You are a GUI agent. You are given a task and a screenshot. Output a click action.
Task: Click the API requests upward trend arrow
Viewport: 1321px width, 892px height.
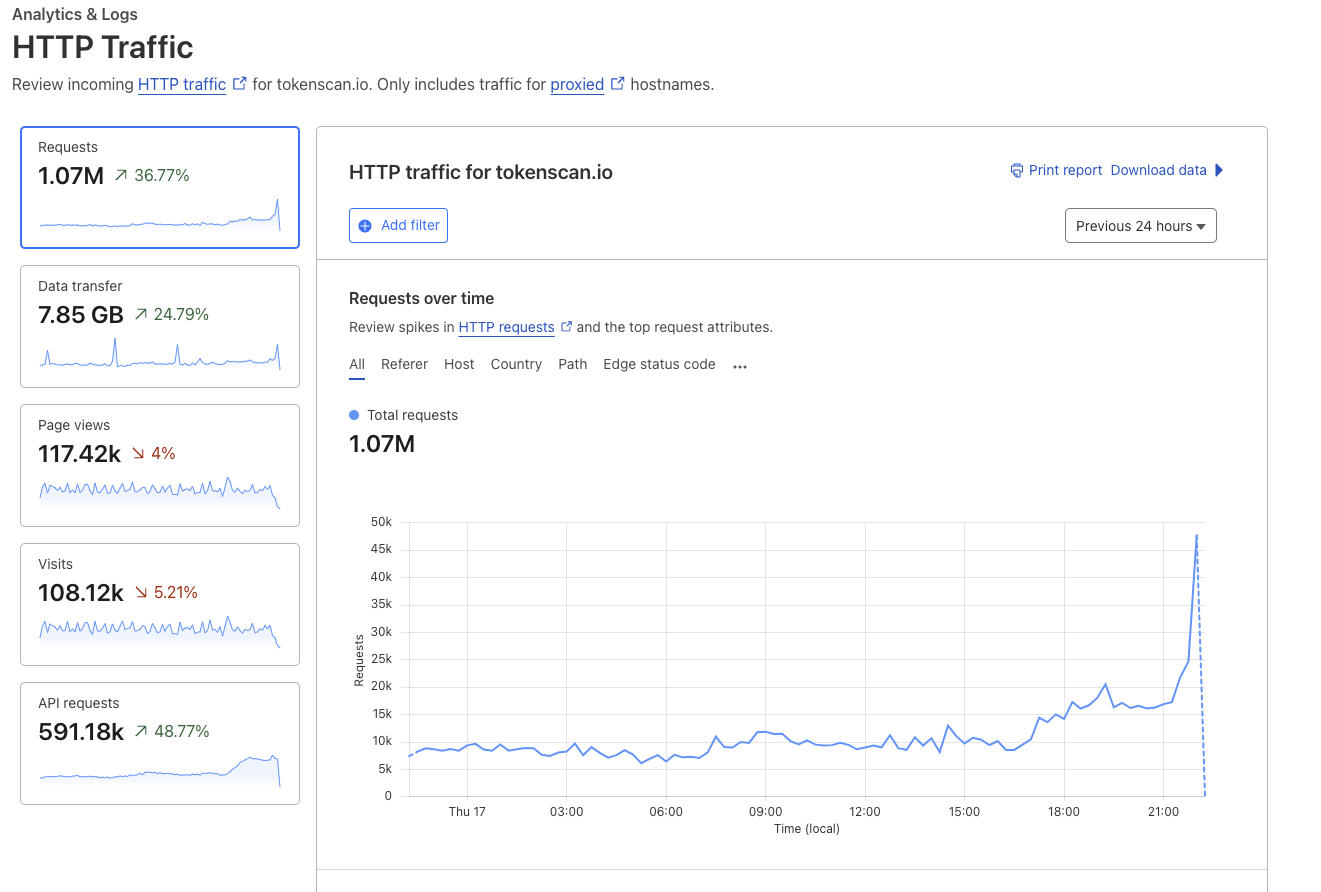[141, 731]
